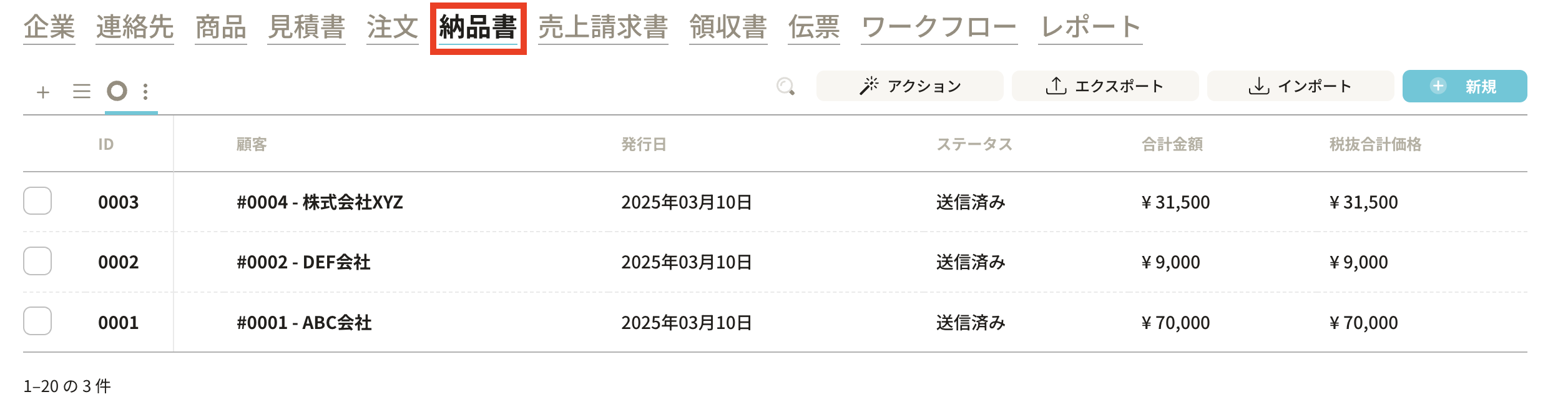The height and width of the screenshot is (417, 1568).
Task: Select the checkbox for row 0002
Action: point(37,261)
